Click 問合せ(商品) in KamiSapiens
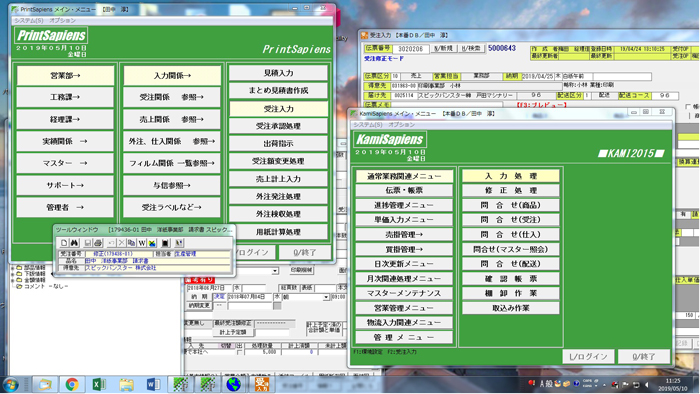The image size is (700, 394). (511, 205)
